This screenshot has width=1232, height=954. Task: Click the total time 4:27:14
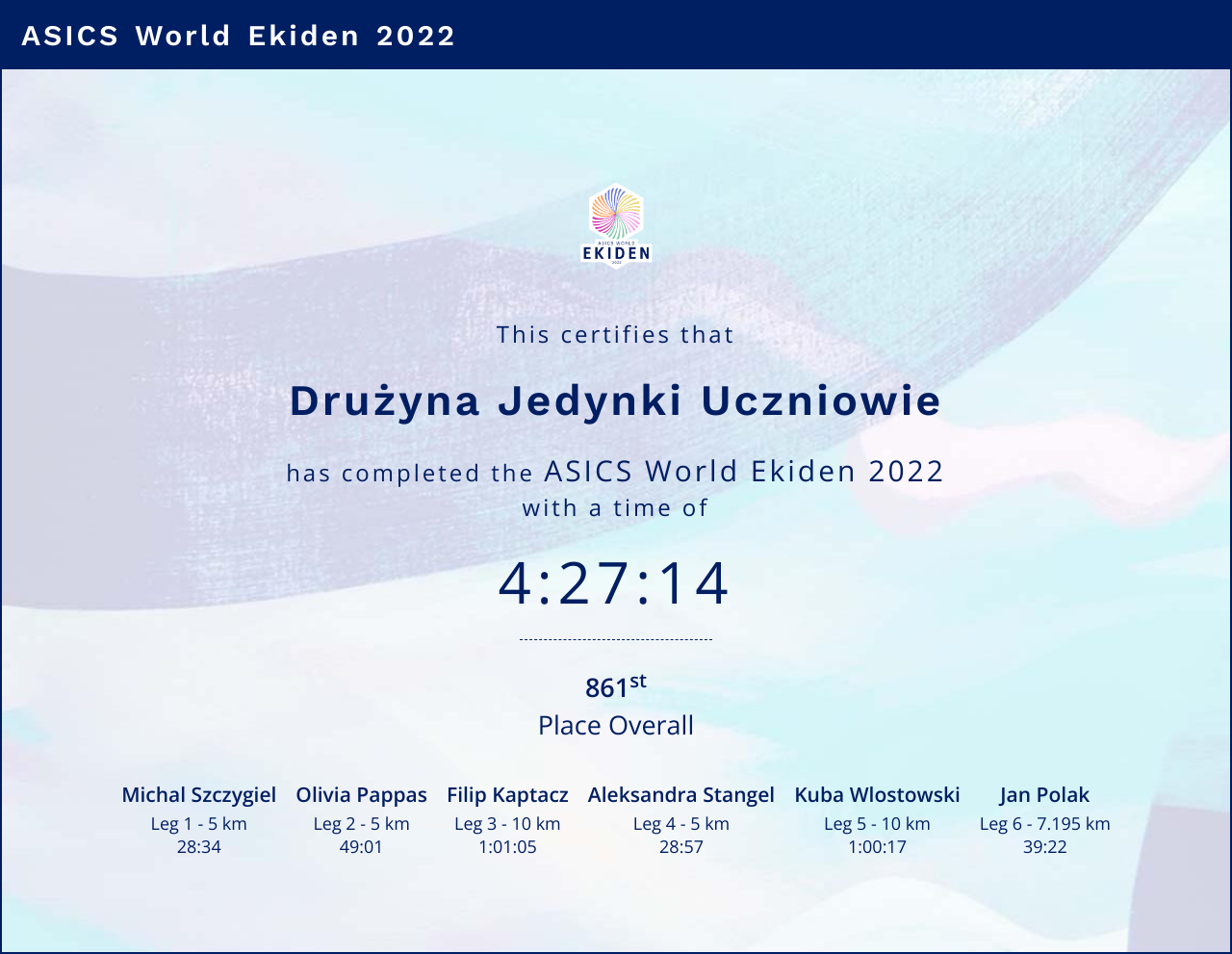(614, 583)
